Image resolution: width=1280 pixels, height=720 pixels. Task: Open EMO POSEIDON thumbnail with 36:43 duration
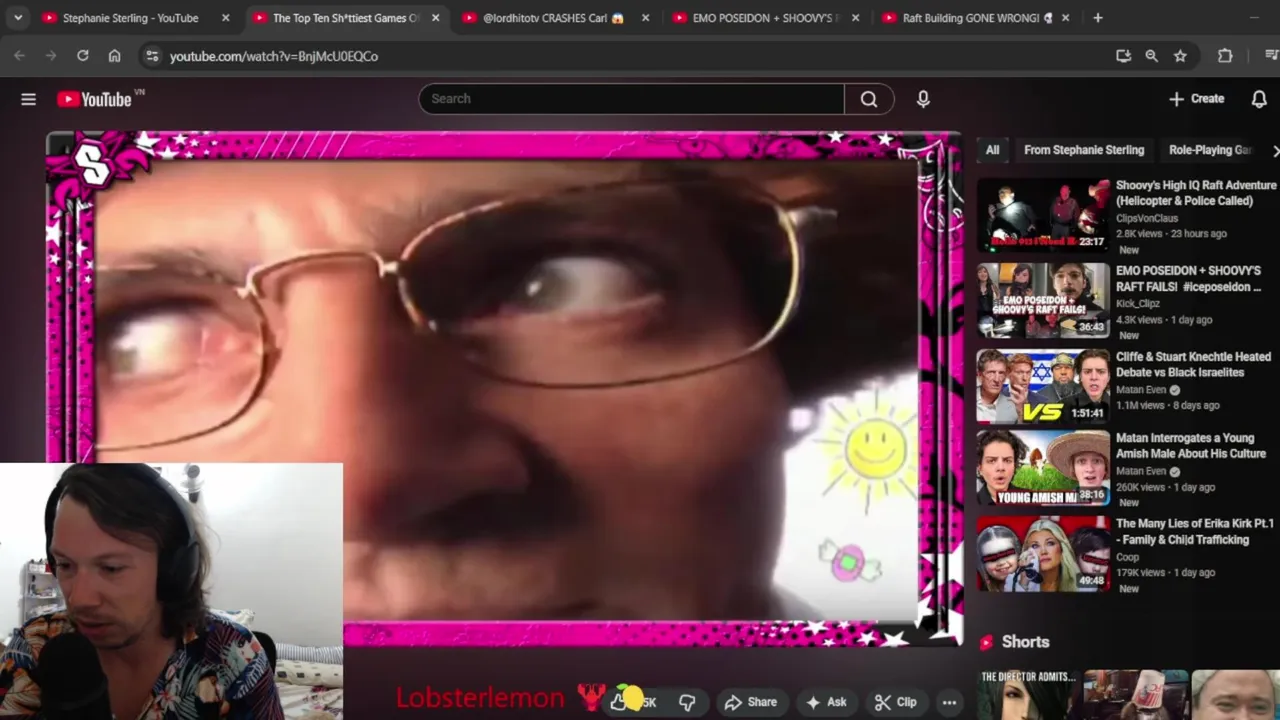(1043, 301)
